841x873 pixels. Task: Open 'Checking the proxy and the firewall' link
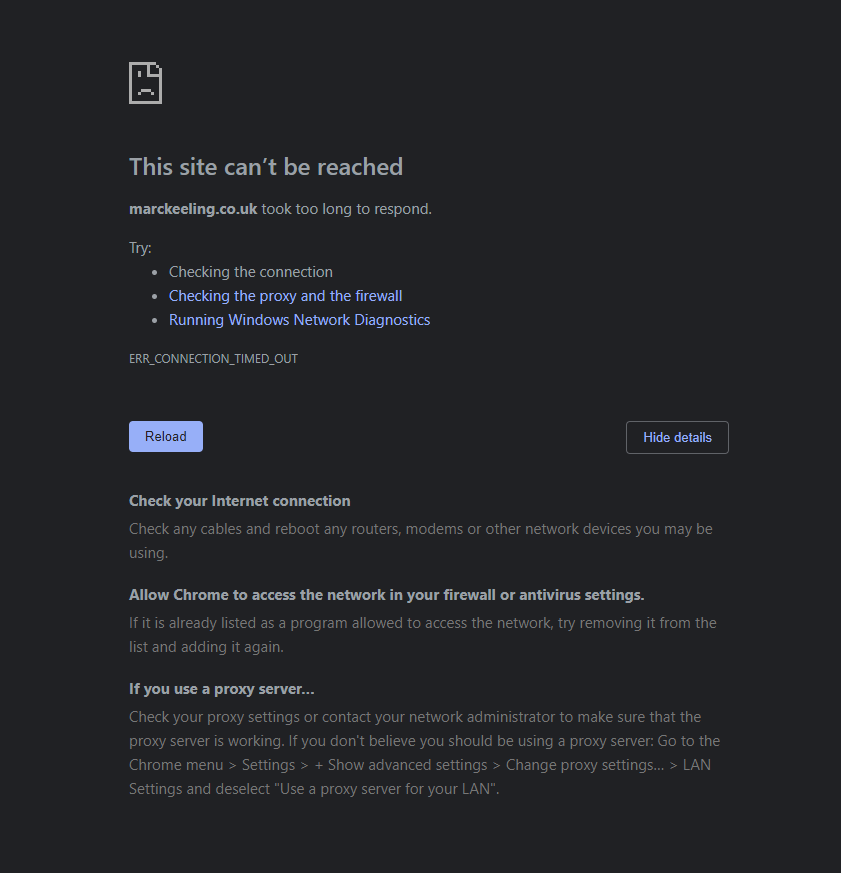coord(285,296)
